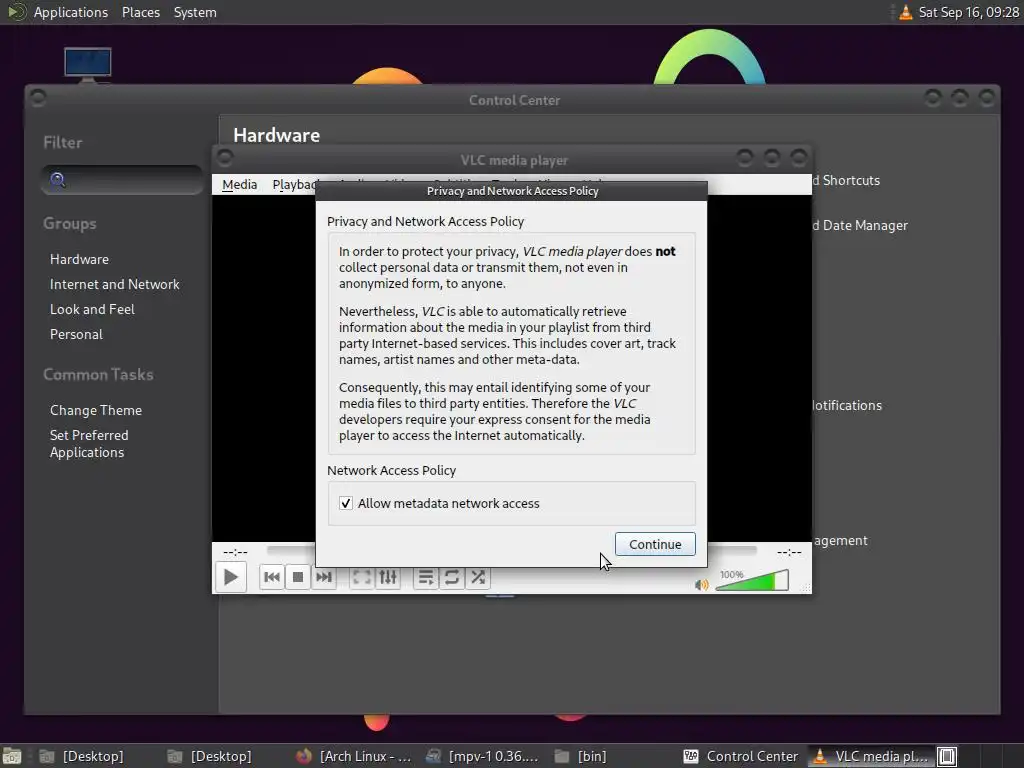The image size is (1024, 768).
Task: Click the Continue button in the privacy dialog
Action: pos(655,544)
